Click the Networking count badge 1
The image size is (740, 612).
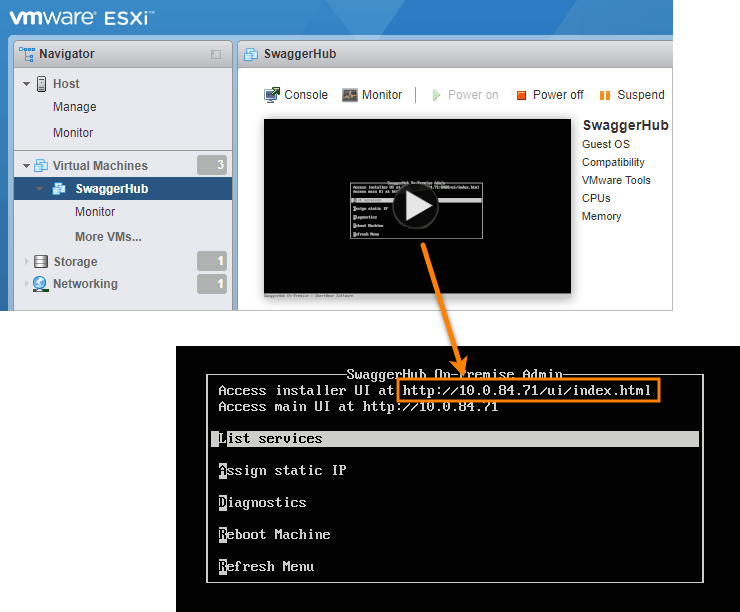pyautogui.click(x=212, y=284)
